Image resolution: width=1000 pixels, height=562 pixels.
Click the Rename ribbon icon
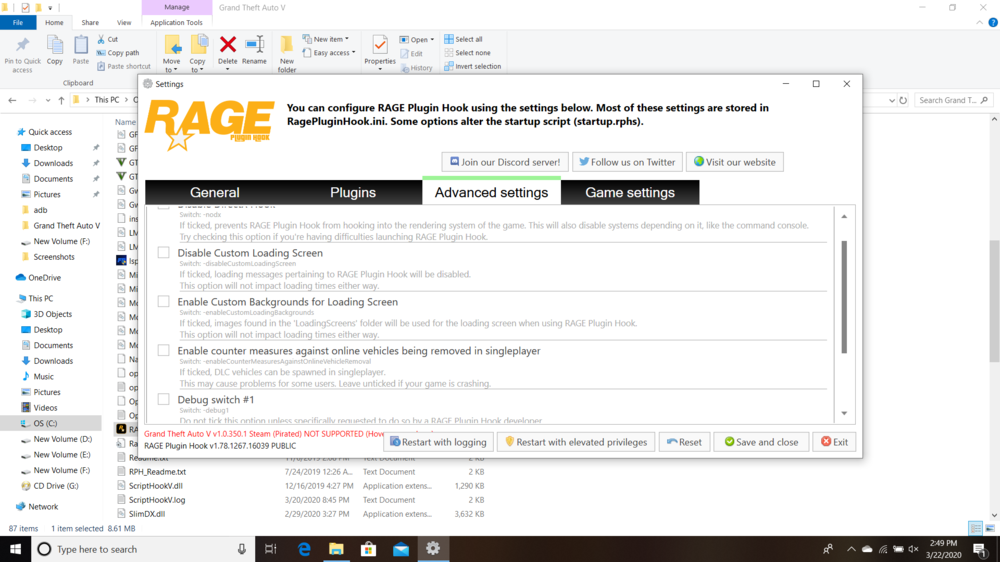coord(254,50)
